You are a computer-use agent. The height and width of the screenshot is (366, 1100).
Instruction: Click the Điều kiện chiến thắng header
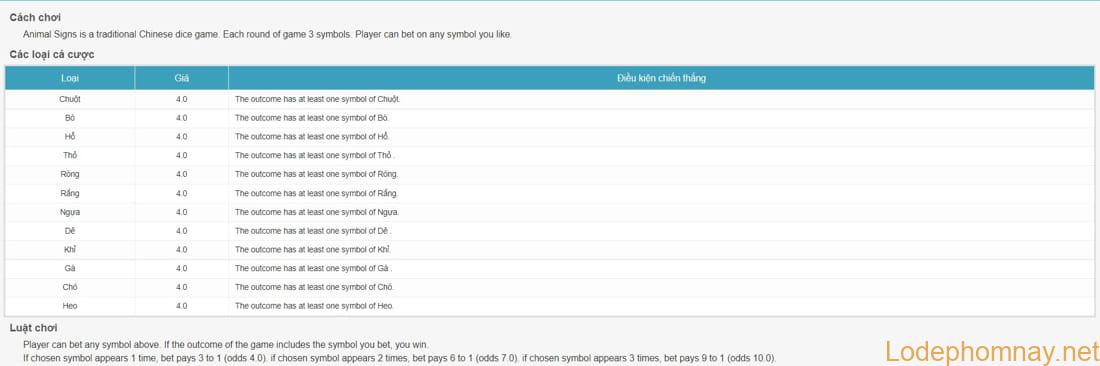pyautogui.click(x=661, y=78)
